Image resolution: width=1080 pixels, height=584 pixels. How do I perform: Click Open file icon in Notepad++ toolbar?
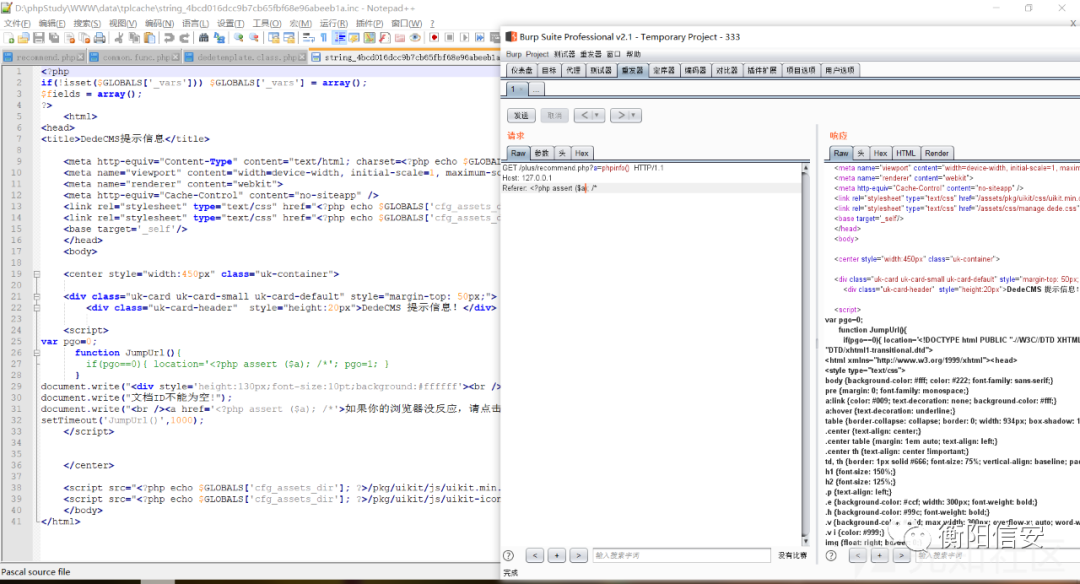coord(23,38)
